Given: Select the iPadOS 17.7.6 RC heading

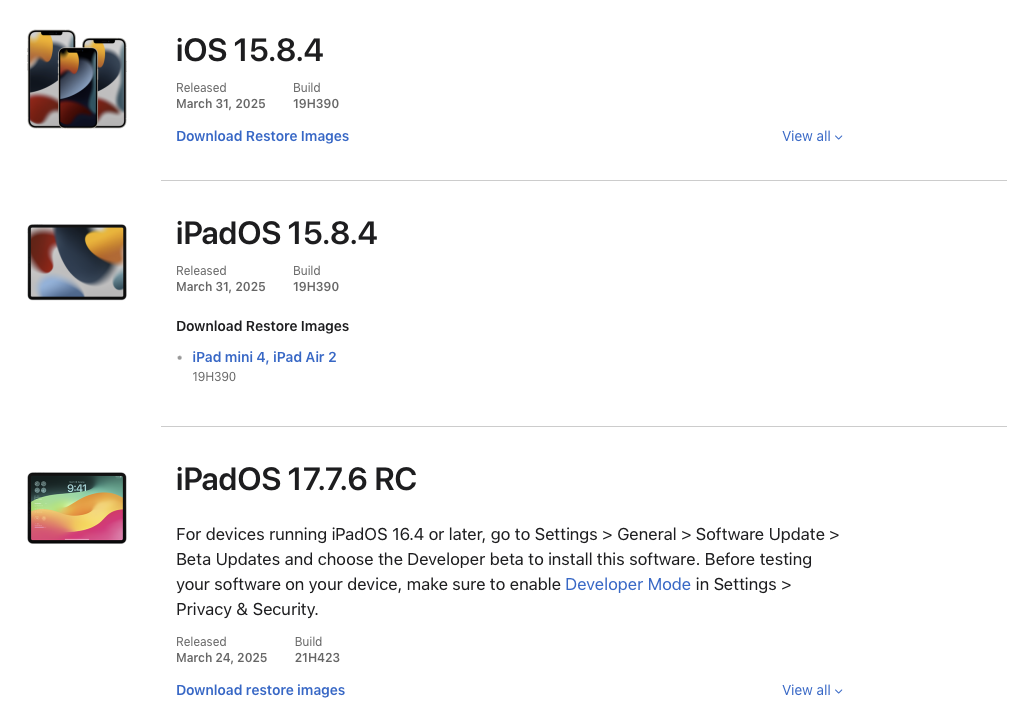Looking at the screenshot, I should (x=296, y=479).
